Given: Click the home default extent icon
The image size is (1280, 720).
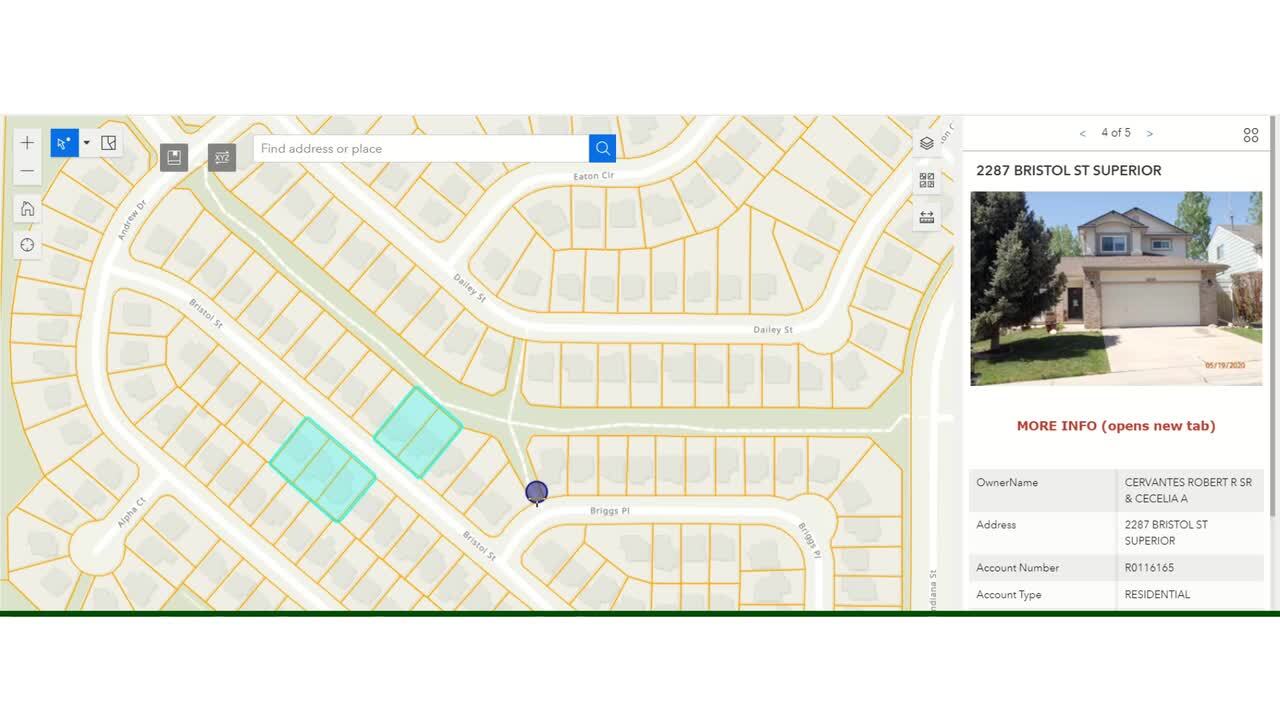Looking at the screenshot, I should (27, 208).
